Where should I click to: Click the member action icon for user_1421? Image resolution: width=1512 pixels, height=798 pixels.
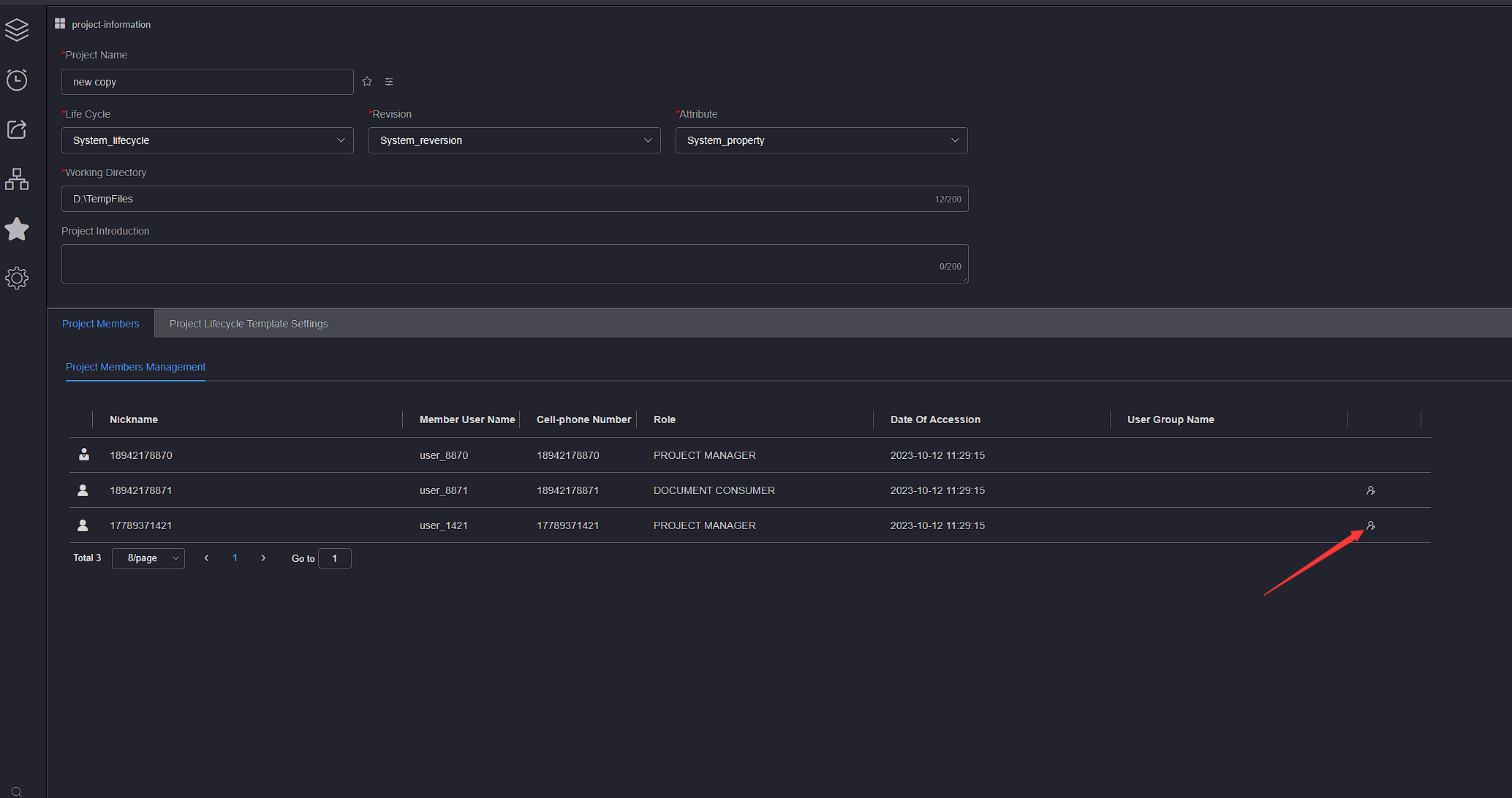click(x=1371, y=525)
